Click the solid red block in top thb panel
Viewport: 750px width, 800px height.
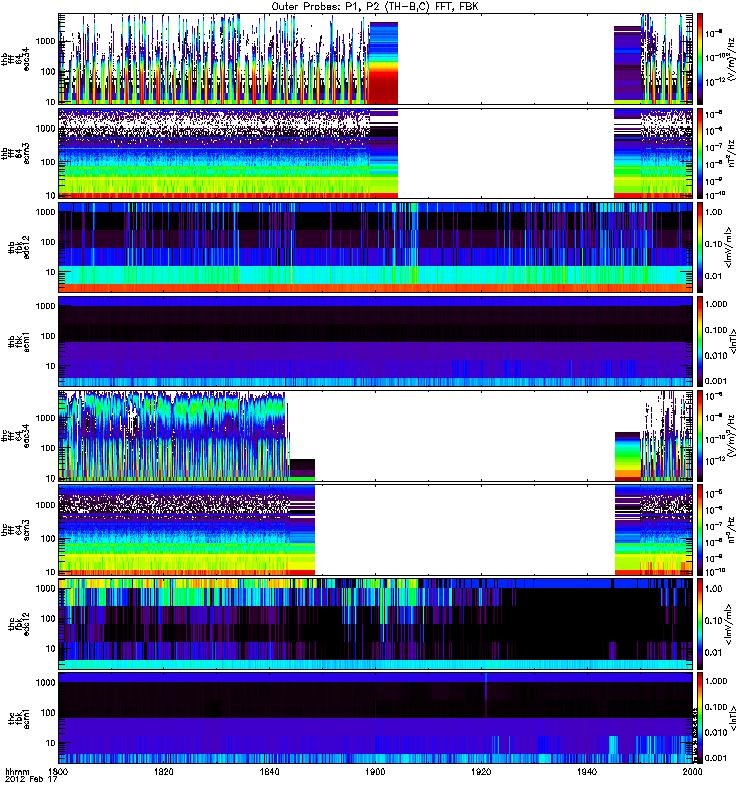[383, 90]
